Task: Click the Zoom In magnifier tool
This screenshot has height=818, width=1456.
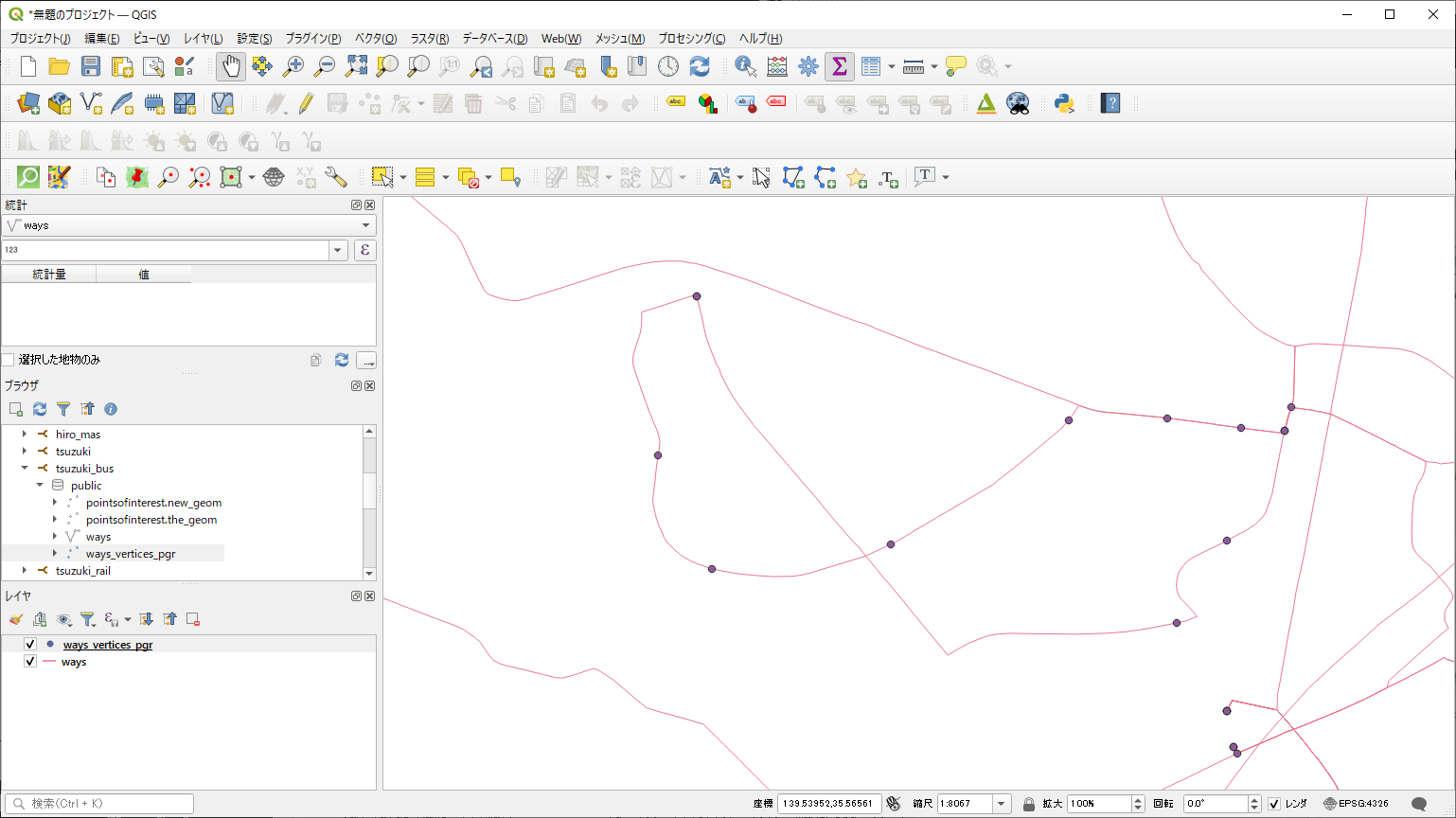Action: [293, 66]
